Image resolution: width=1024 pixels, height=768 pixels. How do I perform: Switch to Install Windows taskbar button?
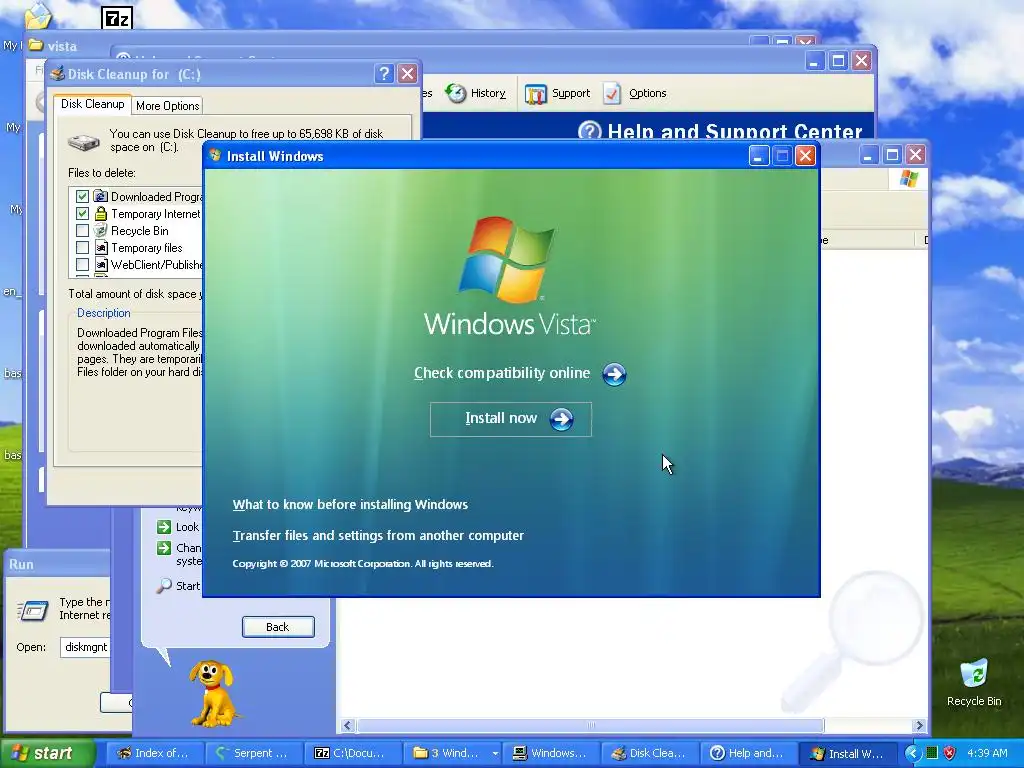849,753
